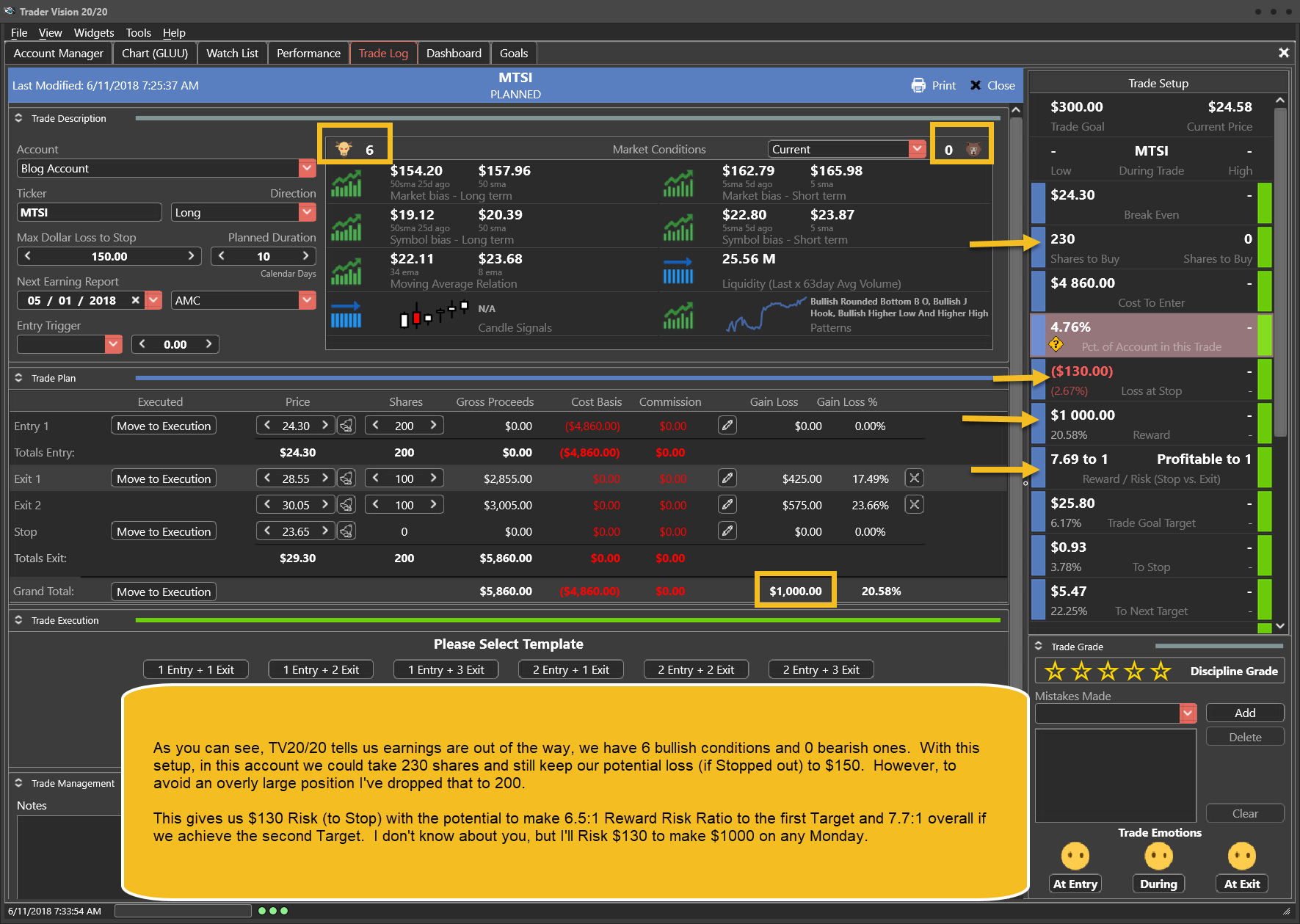Set discipline grade to five stars
This screenshot has height=924, width=1300.
(x=1161, y=671)
